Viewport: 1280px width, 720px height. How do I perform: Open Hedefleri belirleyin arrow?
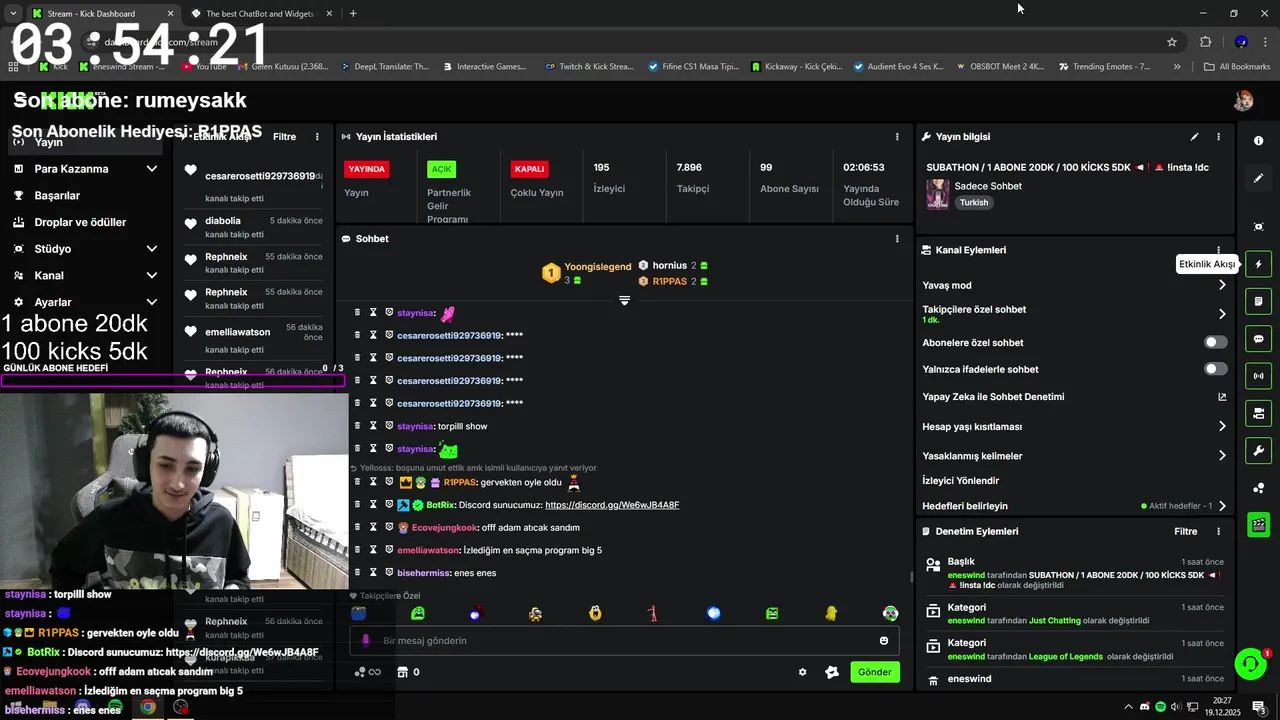pyautogui.click(x=1222, y=506)
